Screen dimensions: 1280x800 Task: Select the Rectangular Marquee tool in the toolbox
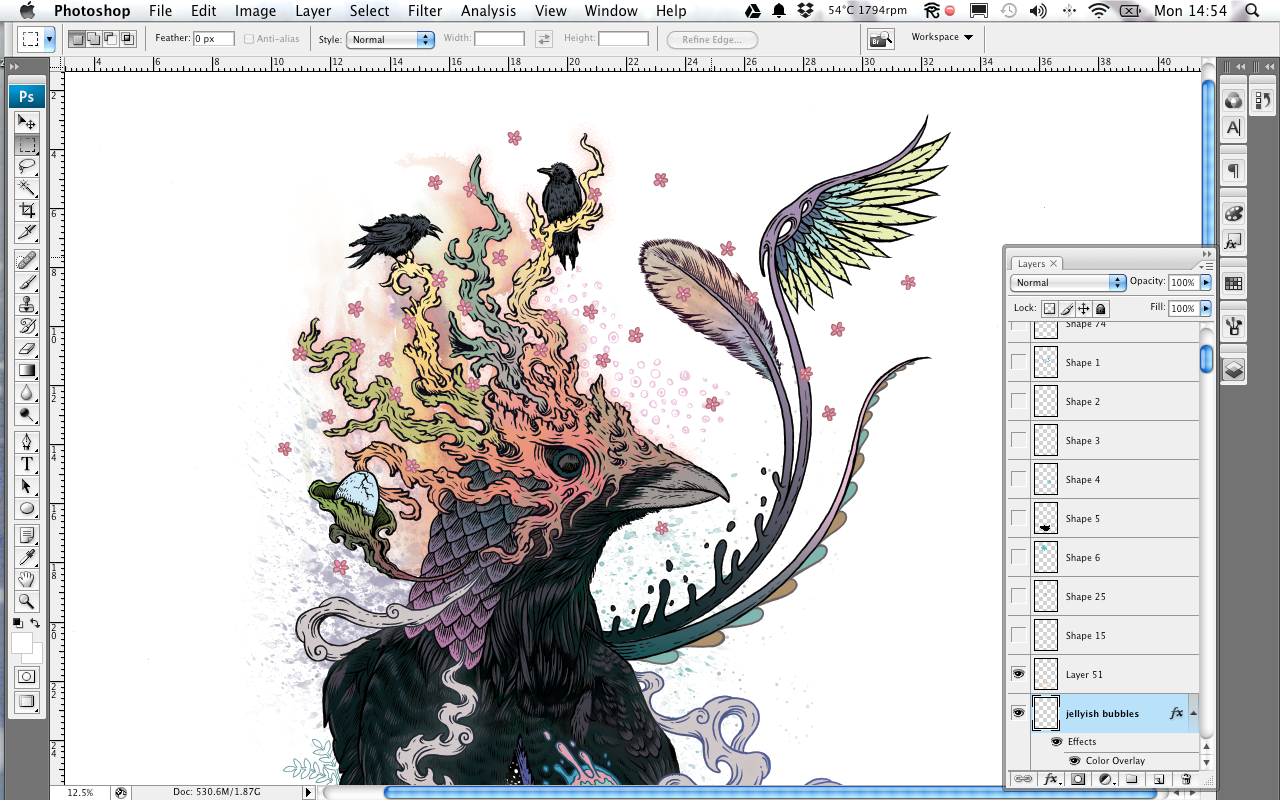click(x=27, y=144)
